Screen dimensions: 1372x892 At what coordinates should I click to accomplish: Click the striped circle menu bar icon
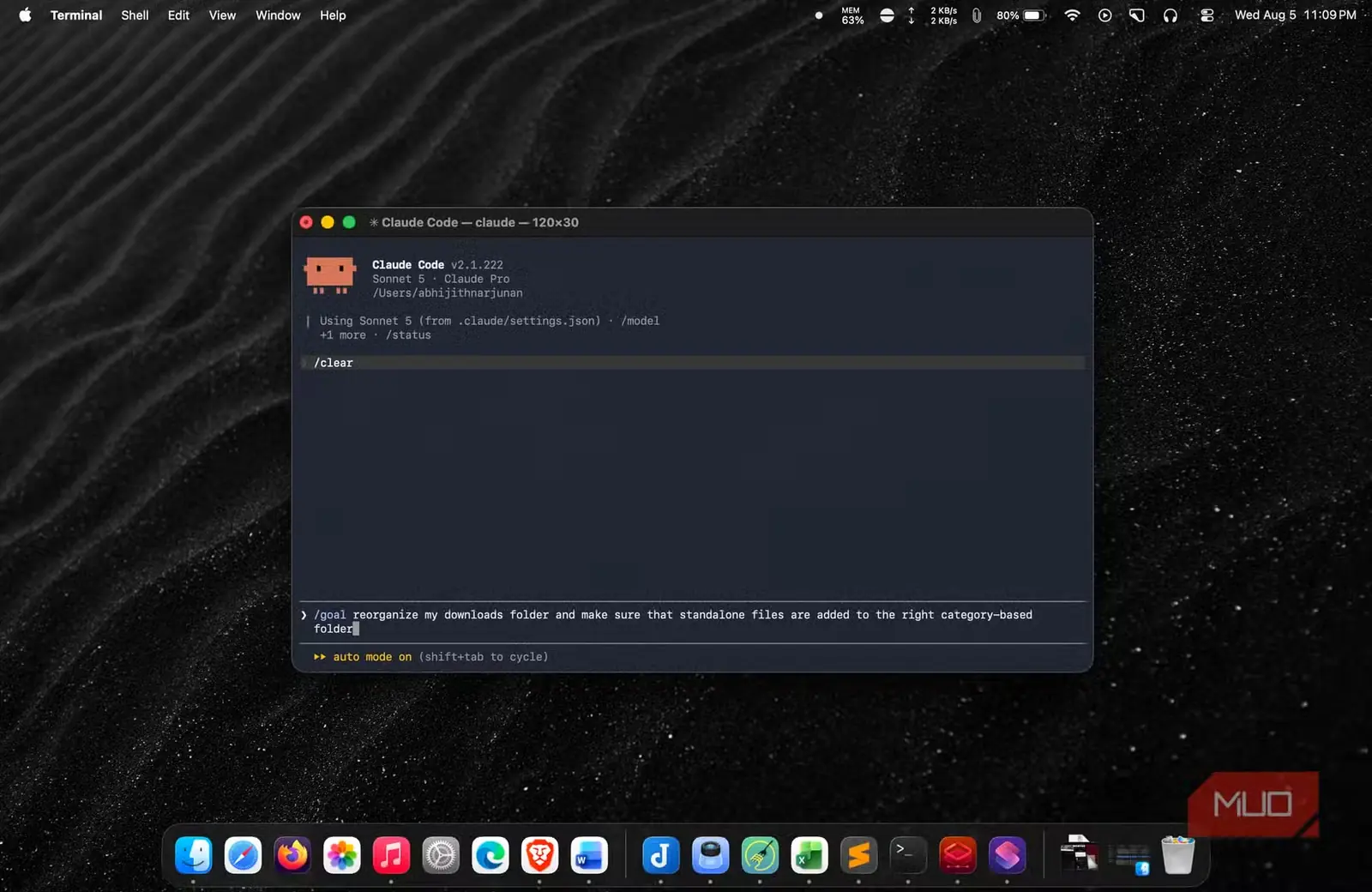[887, 15]
